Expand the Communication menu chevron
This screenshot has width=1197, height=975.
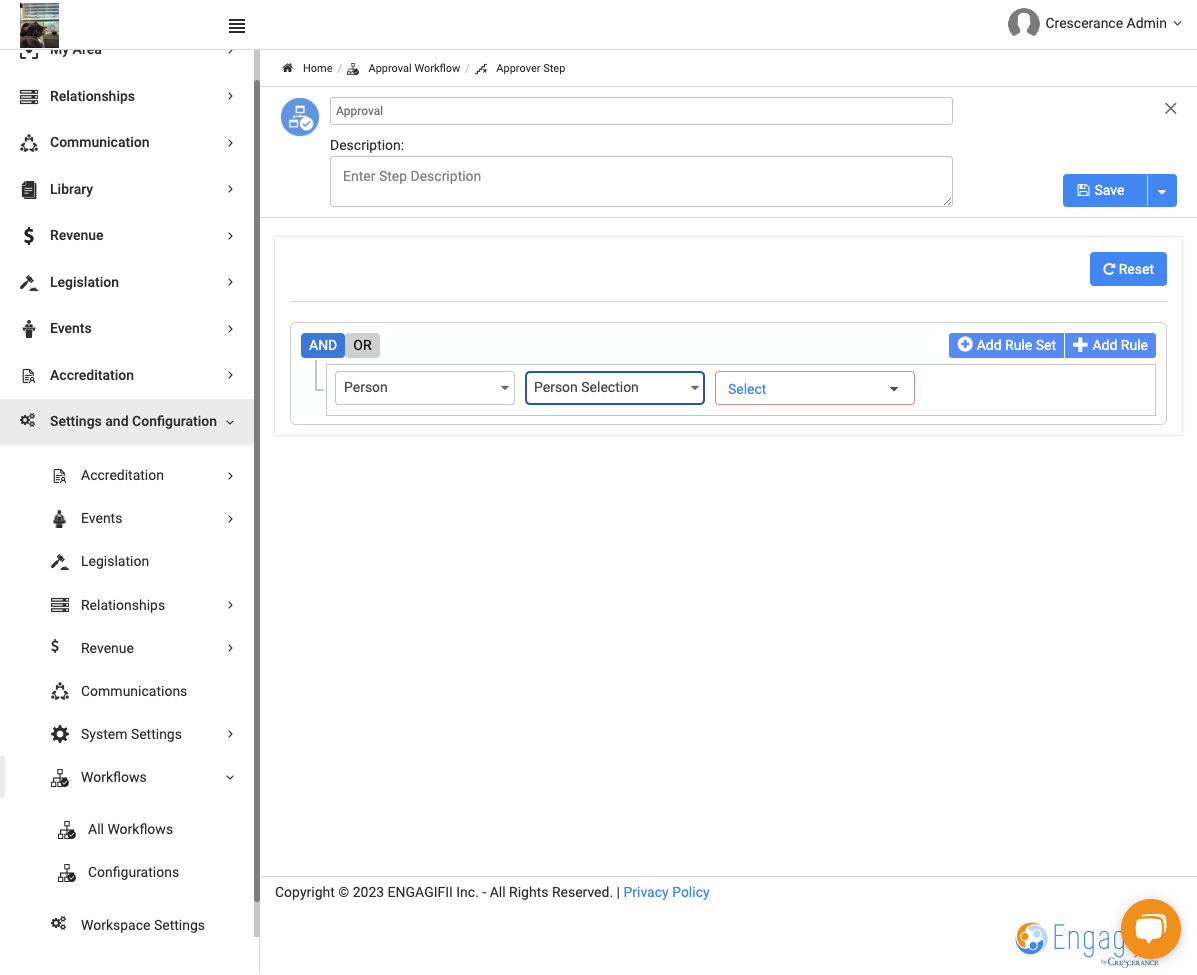click(x=230, y=143)
